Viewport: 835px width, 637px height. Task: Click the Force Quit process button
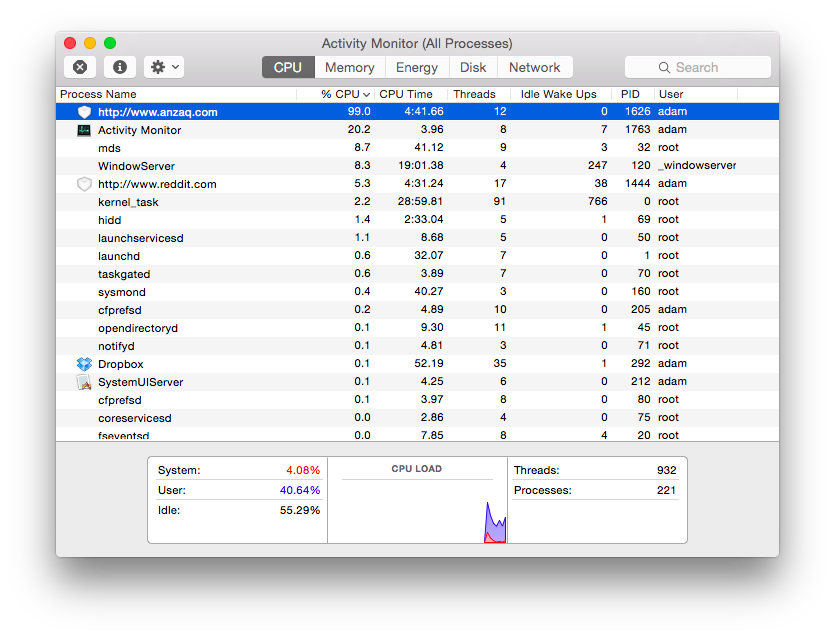[x=80, y=67]
